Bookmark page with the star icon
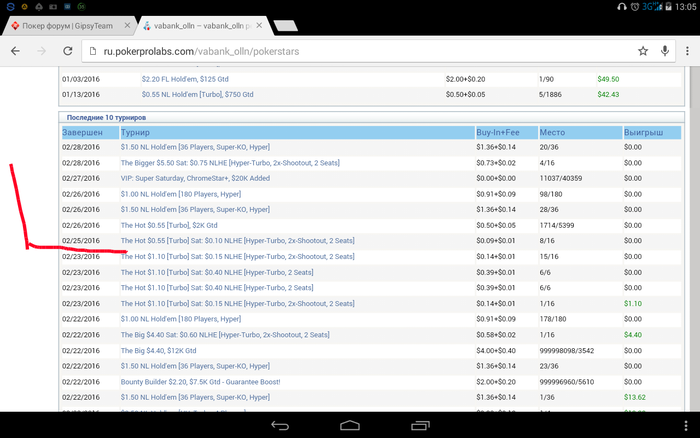 (643, 51)
